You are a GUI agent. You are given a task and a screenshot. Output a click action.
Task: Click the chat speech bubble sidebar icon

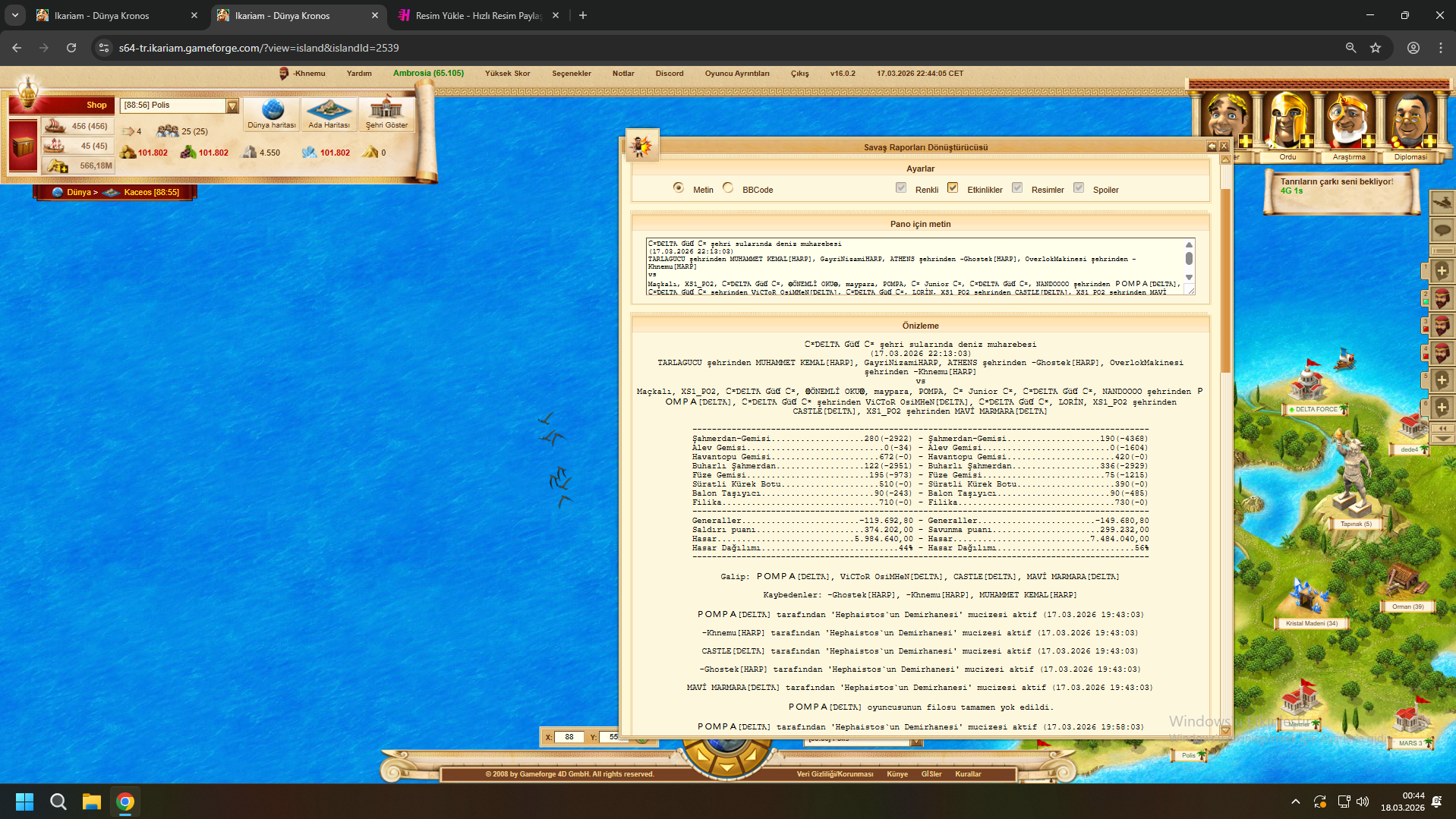(1442, 230)
